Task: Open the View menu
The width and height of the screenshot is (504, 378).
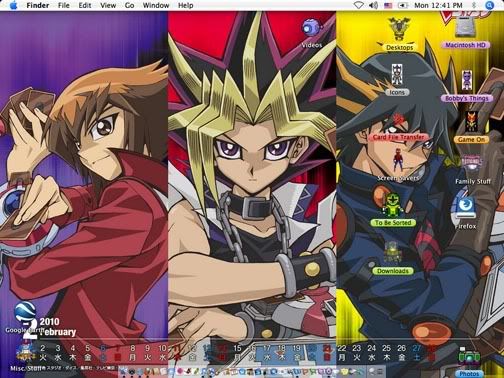Action: pyautogui.click(x=108, y=5)
